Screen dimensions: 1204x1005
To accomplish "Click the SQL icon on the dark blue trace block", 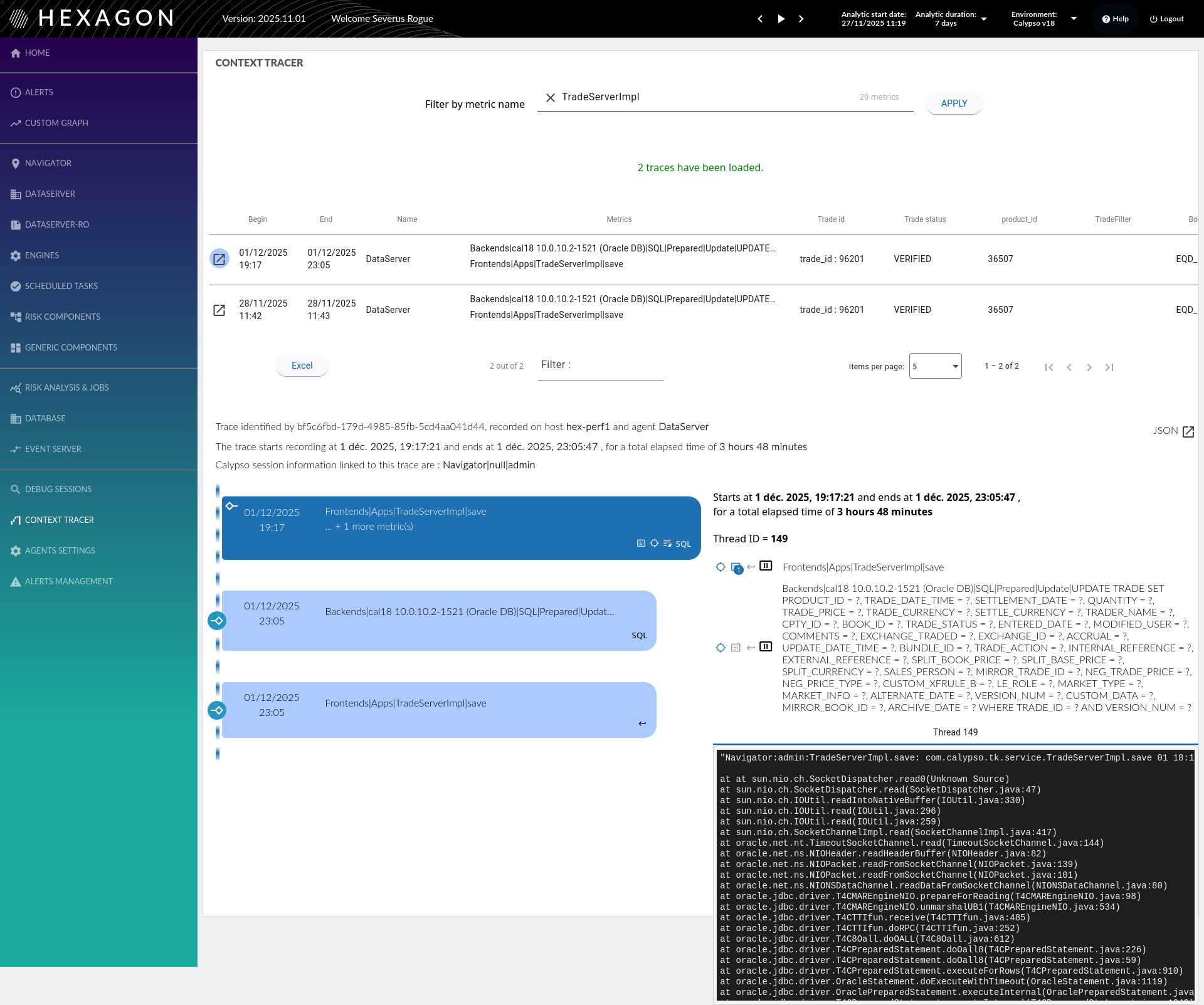I will coord(682,544).
